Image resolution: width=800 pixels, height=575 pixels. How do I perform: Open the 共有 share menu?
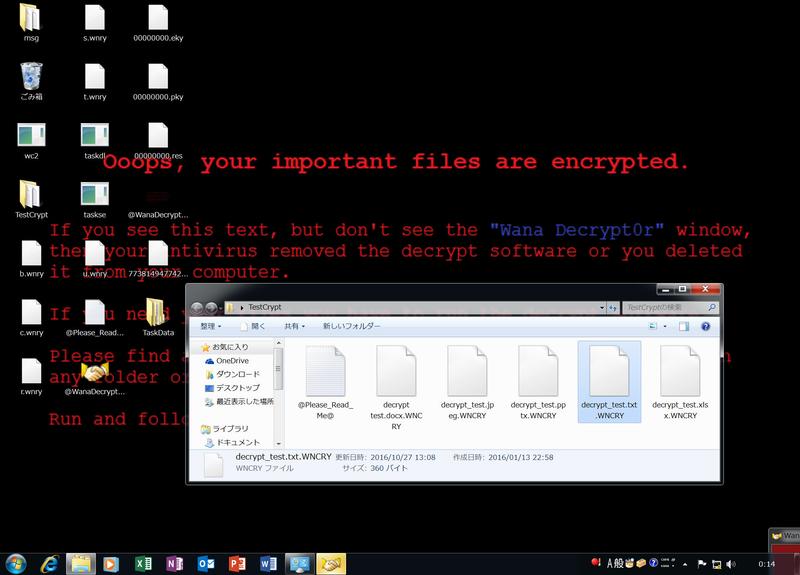point(294,326)
